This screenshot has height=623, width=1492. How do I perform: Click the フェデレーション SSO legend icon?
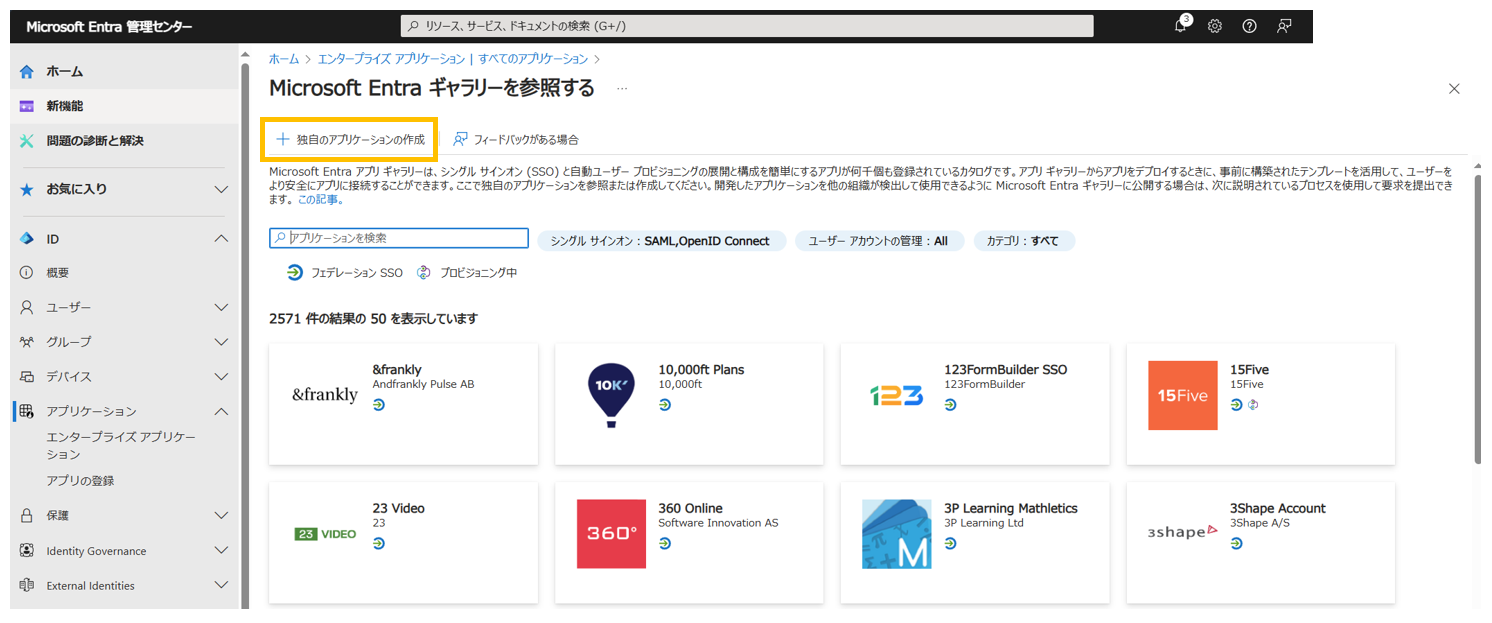(x=294, y=272)
